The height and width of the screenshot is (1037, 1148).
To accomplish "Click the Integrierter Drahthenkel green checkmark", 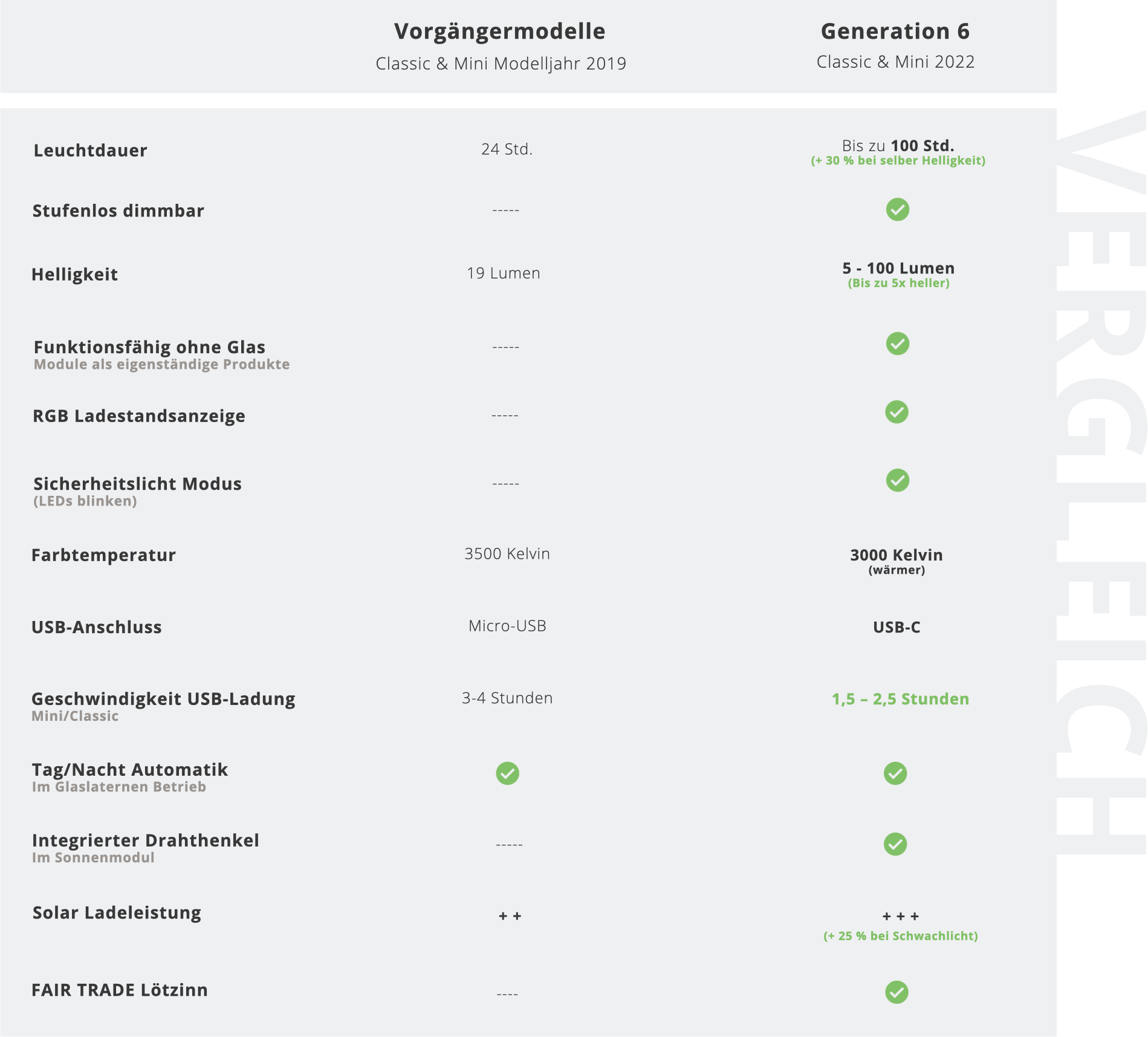I will coord(895,844).
